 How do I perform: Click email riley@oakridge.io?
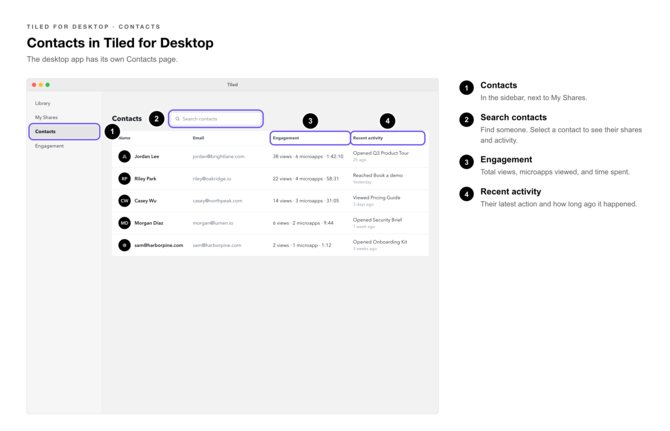pos(212,179)
